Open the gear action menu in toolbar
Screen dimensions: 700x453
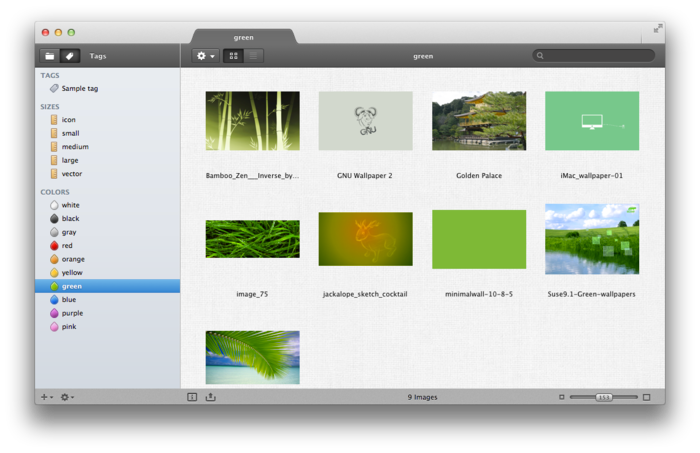coord(205,56)
